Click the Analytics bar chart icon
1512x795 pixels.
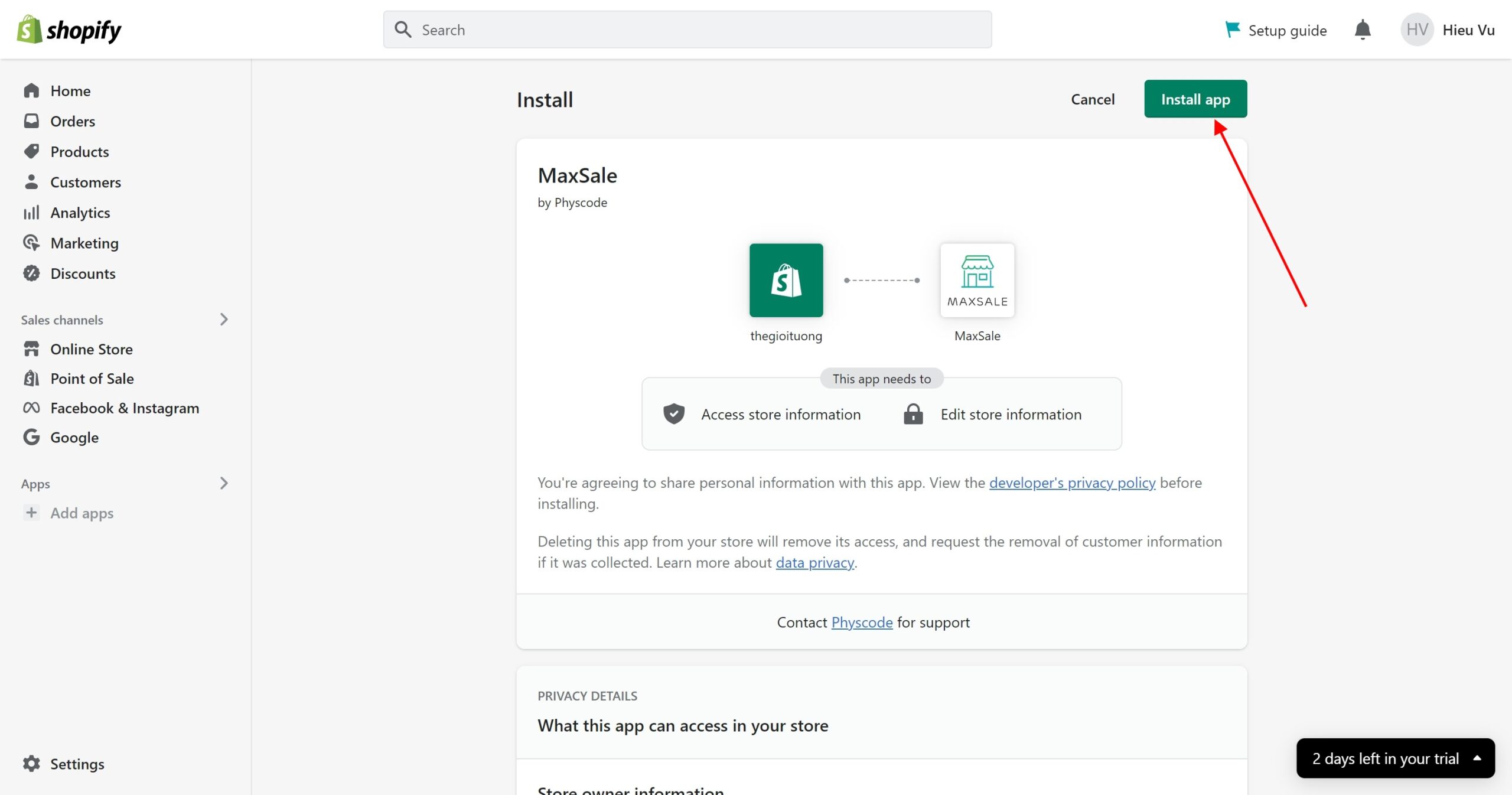pos(31,212)
